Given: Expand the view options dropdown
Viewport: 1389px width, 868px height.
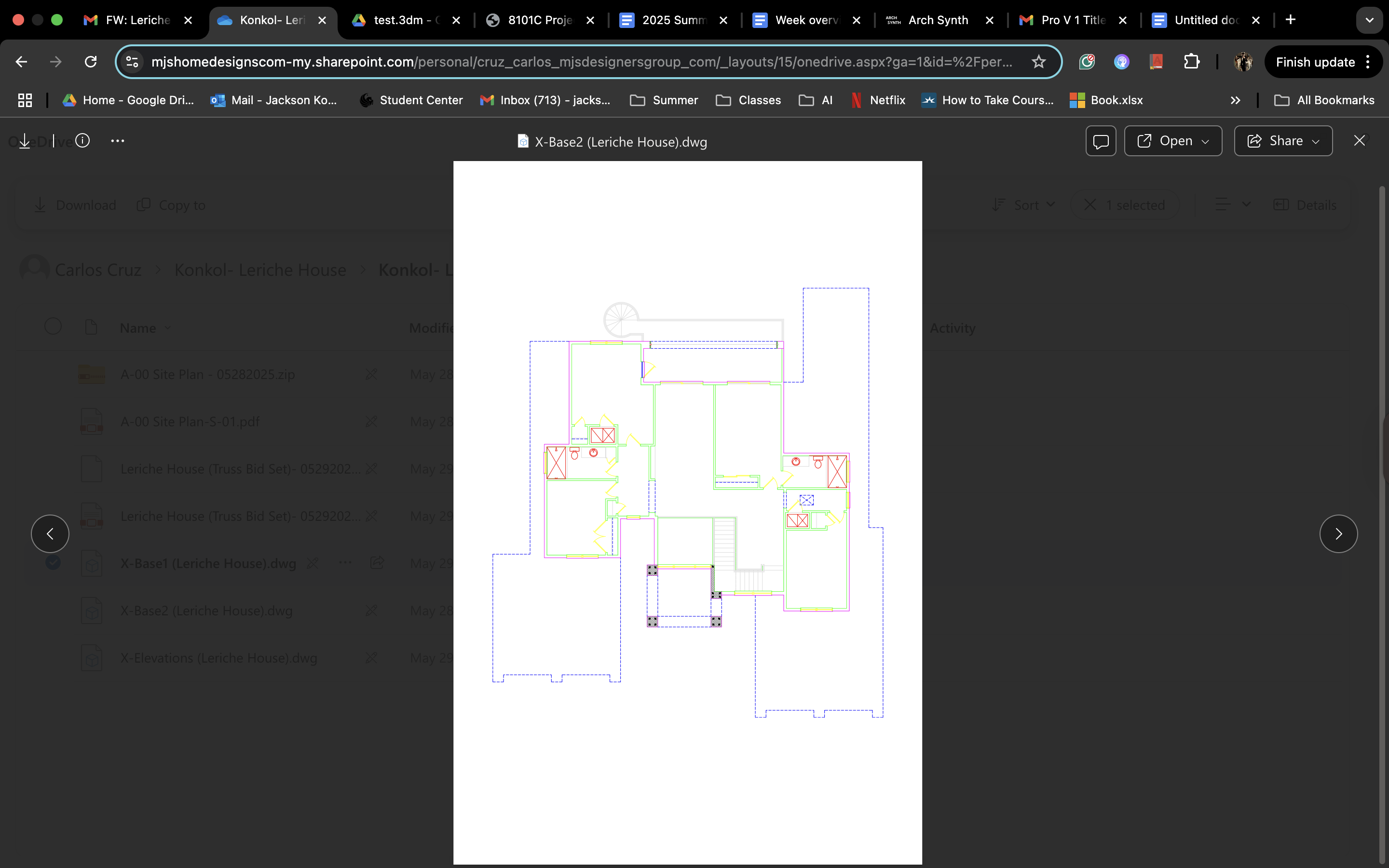Looking at the screenshot, I should tap(1232, 205).
